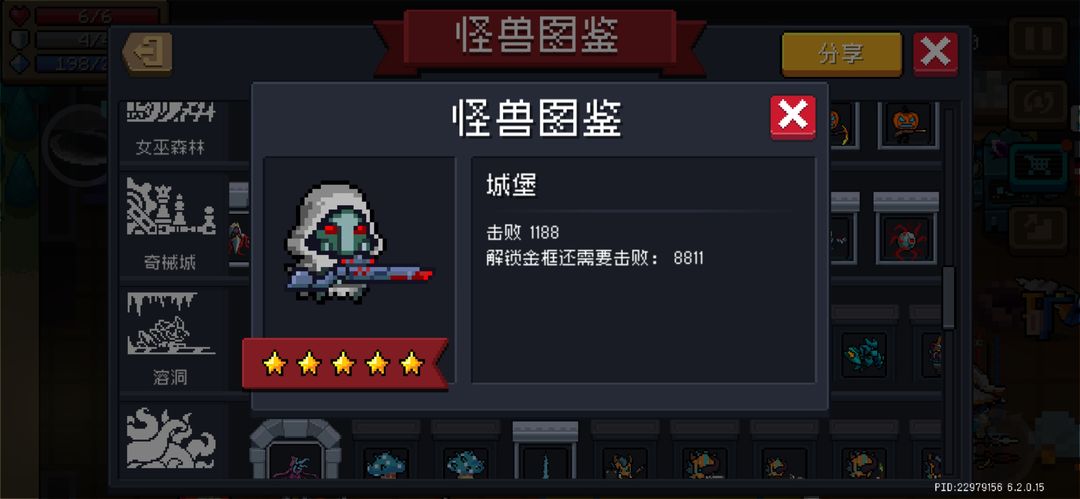The height and width of the screenshot is (499, 1080).
Task: Close the monster detail popup
Action: coord(793,116)
